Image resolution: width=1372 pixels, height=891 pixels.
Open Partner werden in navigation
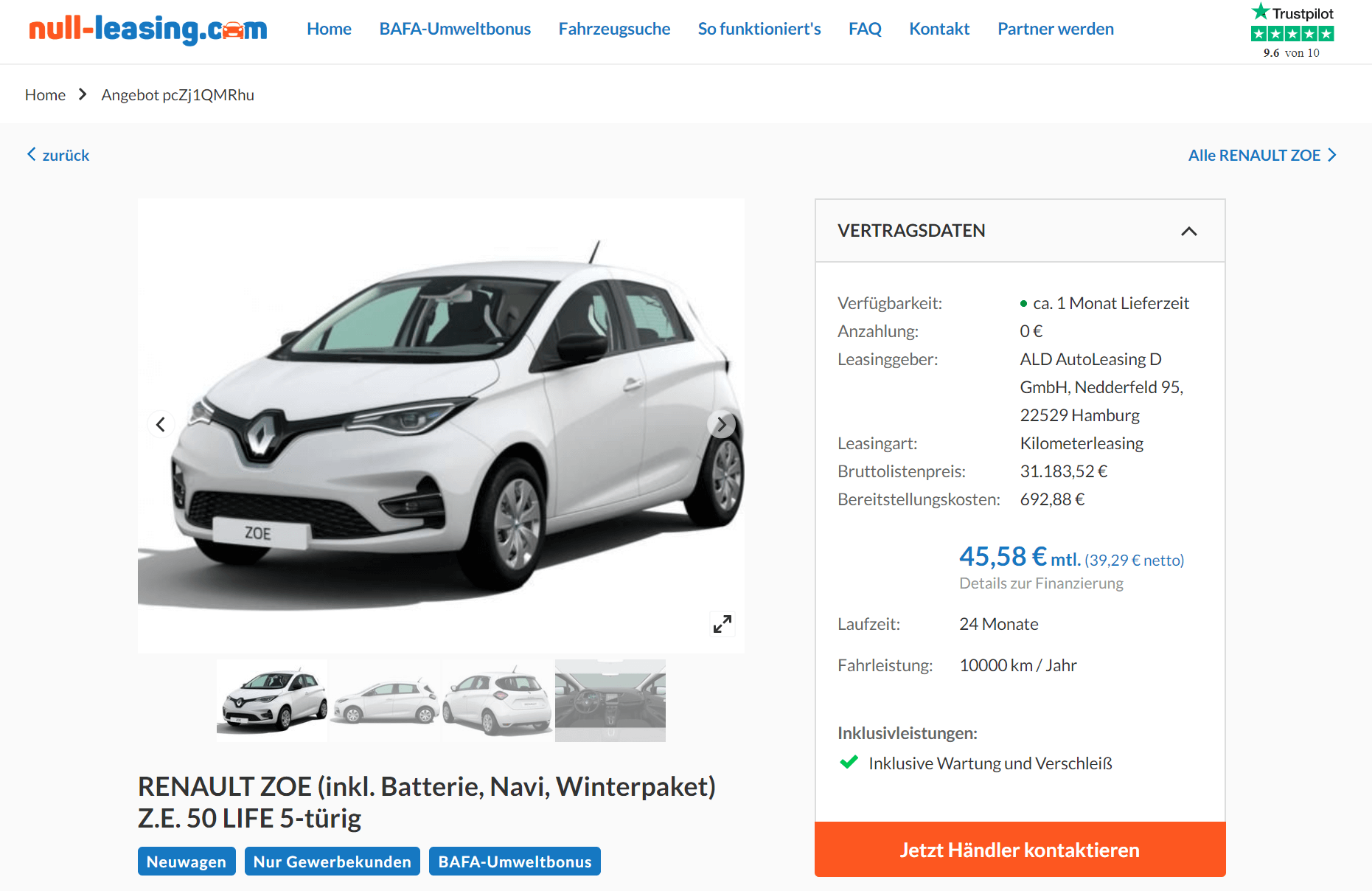tap(1056, 29)
